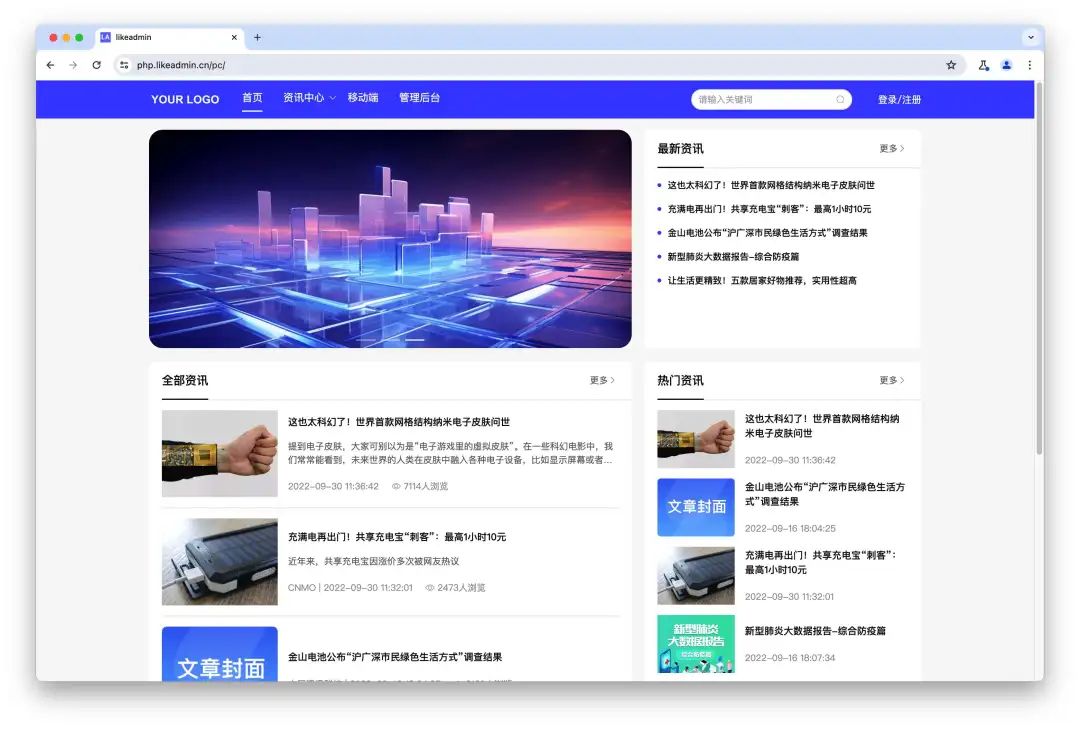This screenshot has height=729, width=1080.
Task: Click the power bank thumbnail in 热门资讯
Action: click(696, 575)
